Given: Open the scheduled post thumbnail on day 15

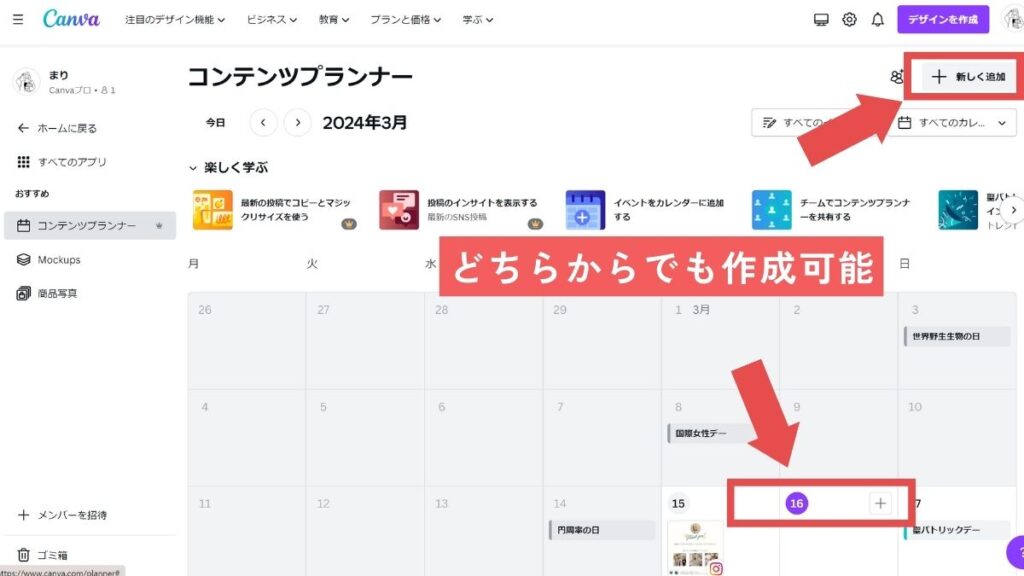Looking at the screenshot, I should coord(696,547).
